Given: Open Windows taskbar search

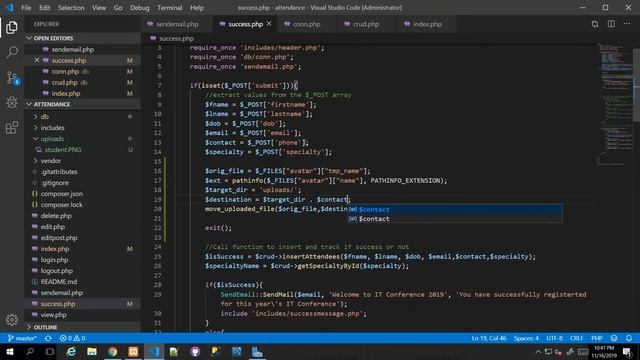Looking at the screenshot, I should (x=30, y=351).
